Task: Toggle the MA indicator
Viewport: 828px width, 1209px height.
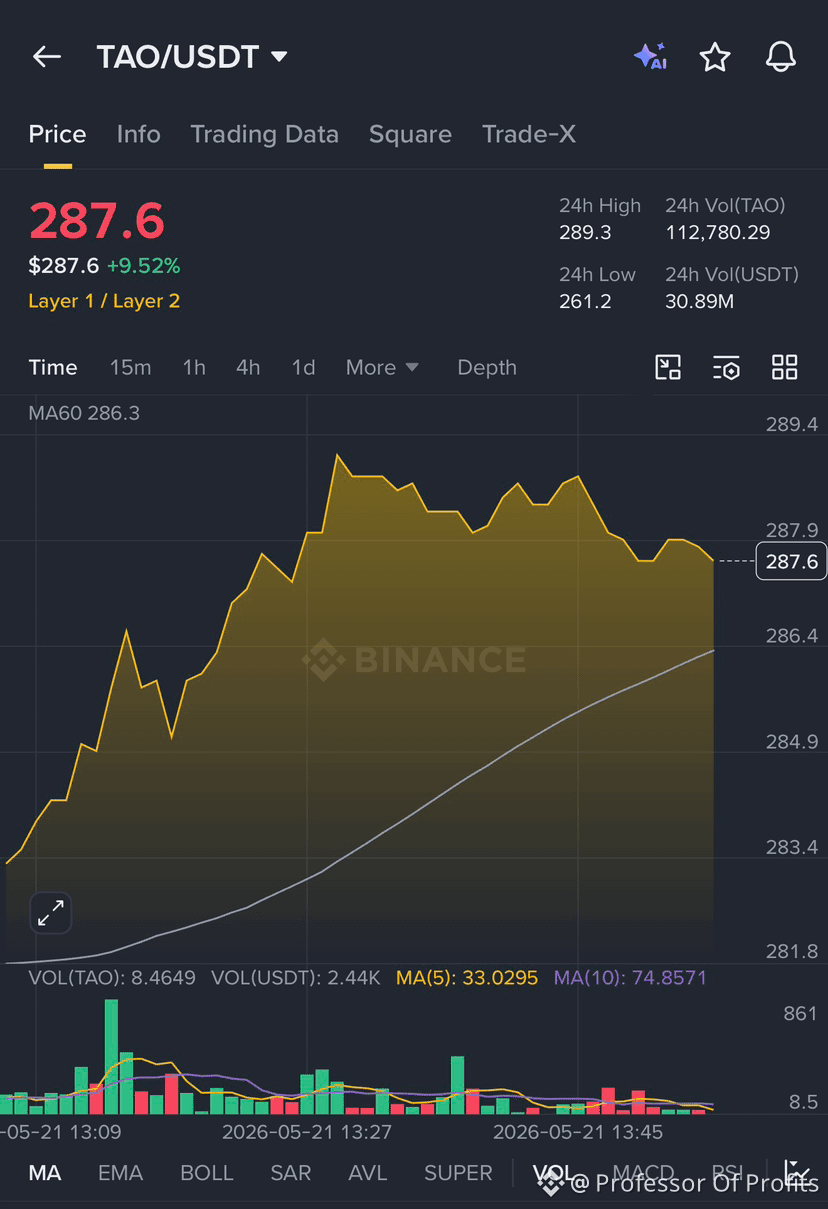Action: tap(44, 1172)
